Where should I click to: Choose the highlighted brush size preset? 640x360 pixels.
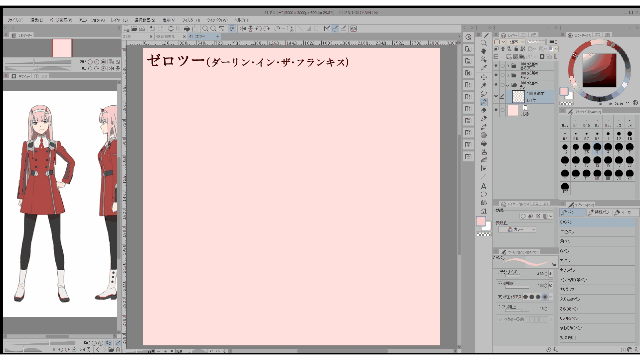(597, 149)
